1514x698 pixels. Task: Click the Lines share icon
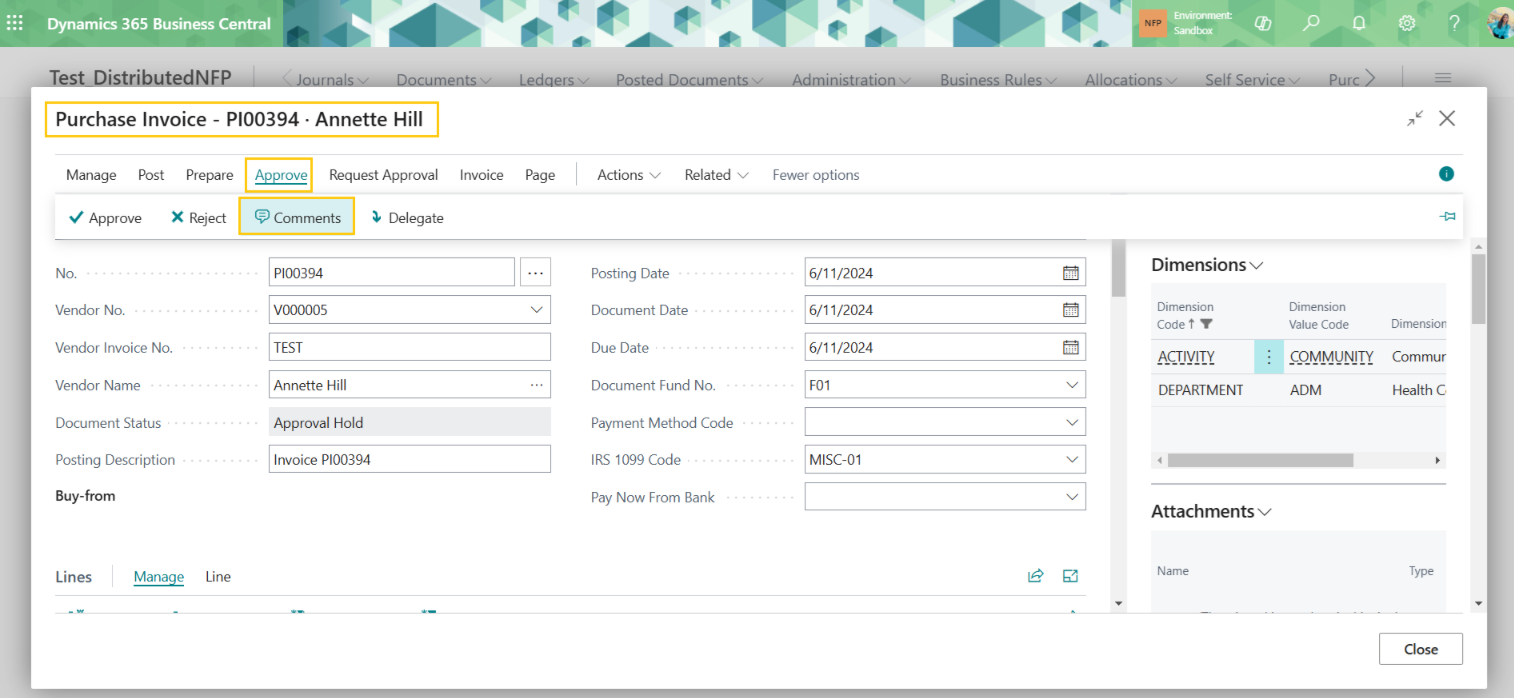coord(1036,576)
